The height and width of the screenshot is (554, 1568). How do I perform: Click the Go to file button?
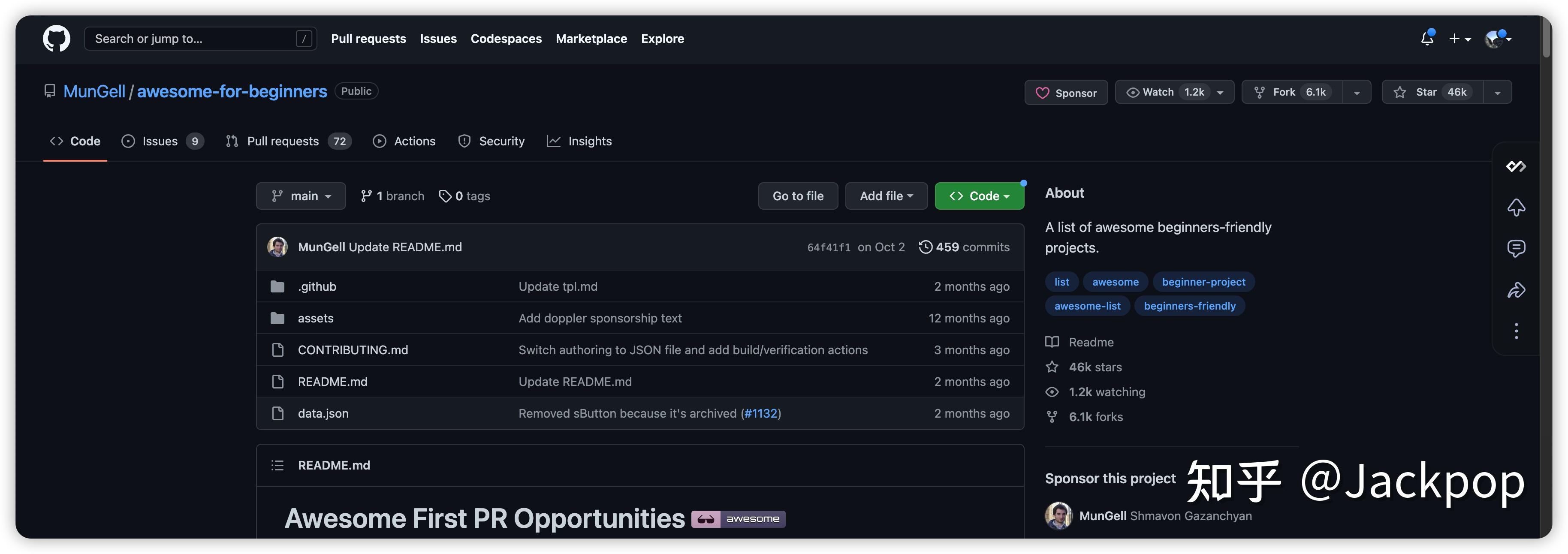pyautogui.click(x=797, y=196)
